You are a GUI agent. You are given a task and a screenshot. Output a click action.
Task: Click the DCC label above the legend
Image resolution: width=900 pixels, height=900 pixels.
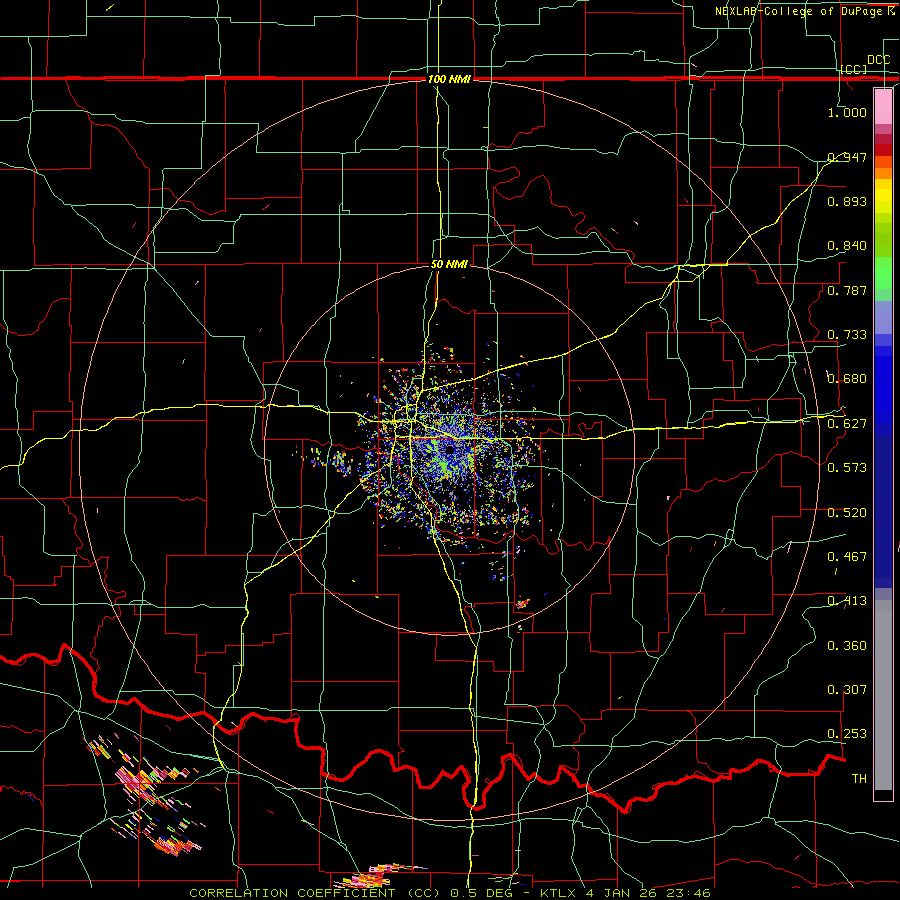878,60
